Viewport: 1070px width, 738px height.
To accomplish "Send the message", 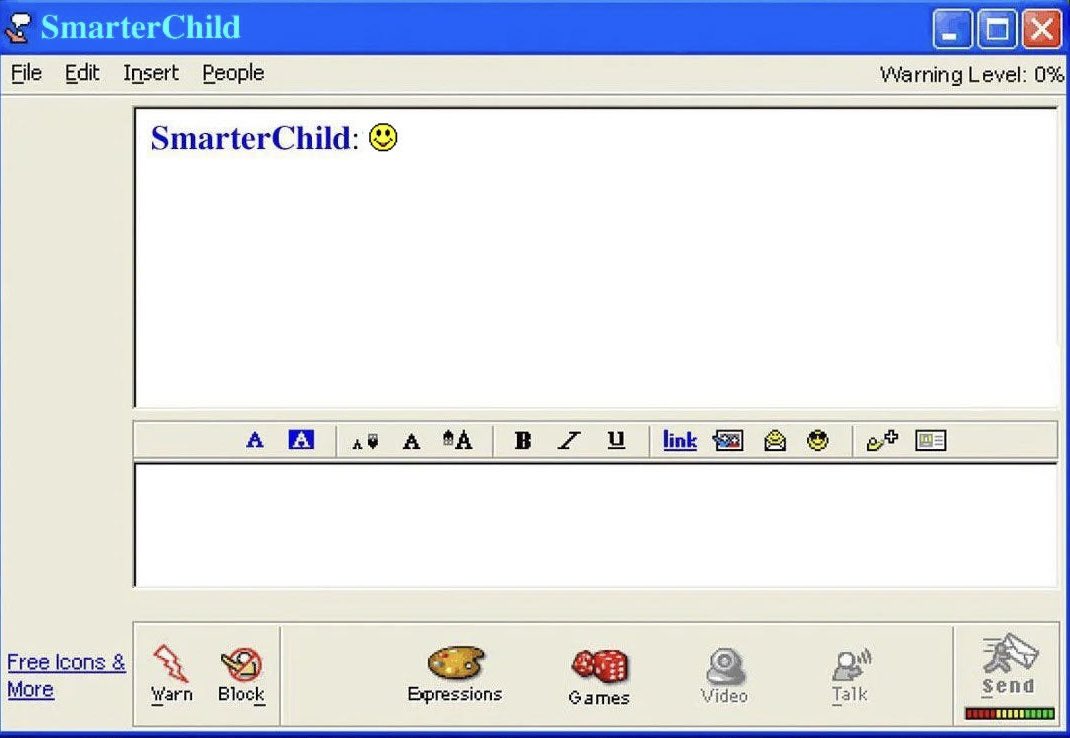I will coord(1009,666).
